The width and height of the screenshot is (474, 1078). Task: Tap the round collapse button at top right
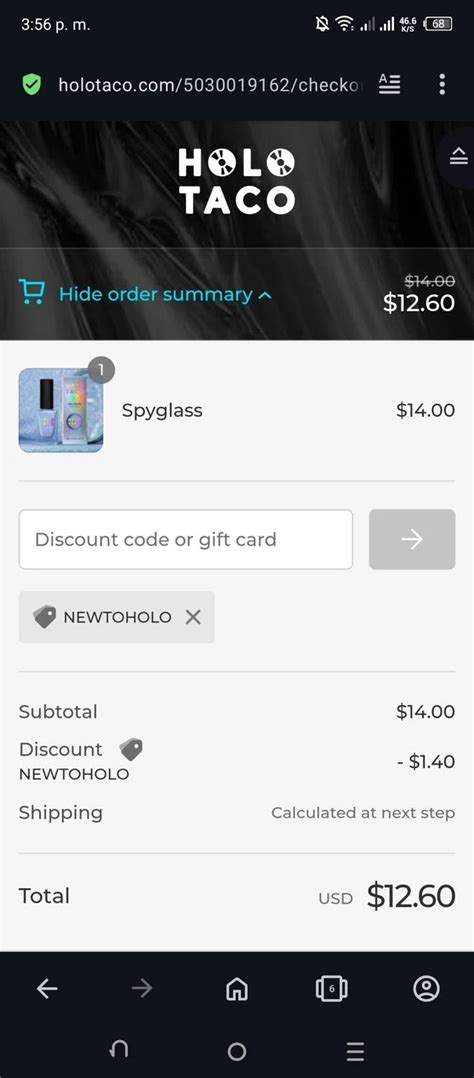coord(458,157)
